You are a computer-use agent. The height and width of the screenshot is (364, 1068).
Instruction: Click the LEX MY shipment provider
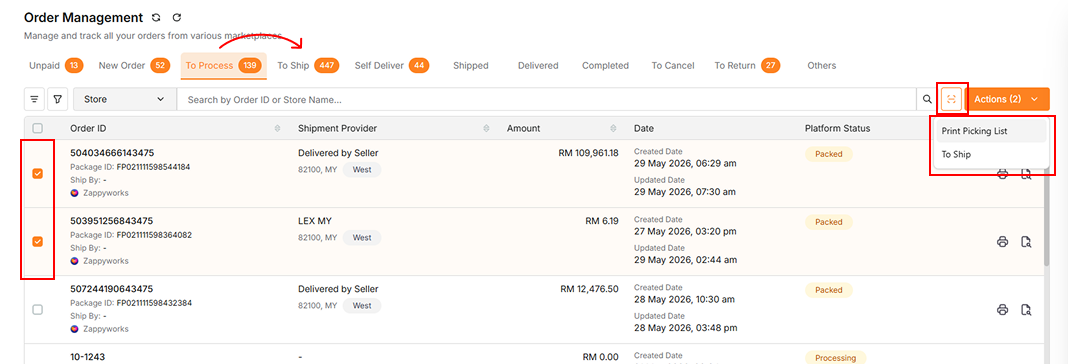pos(315,221)
